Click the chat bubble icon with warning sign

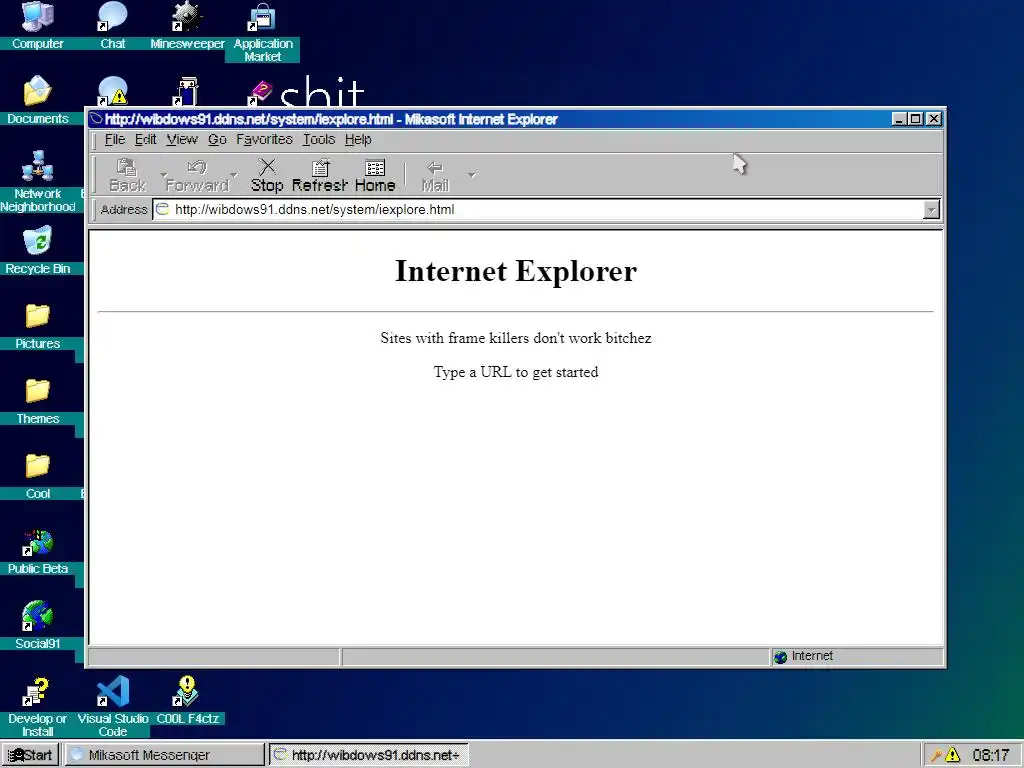click(x=112, y=91)
